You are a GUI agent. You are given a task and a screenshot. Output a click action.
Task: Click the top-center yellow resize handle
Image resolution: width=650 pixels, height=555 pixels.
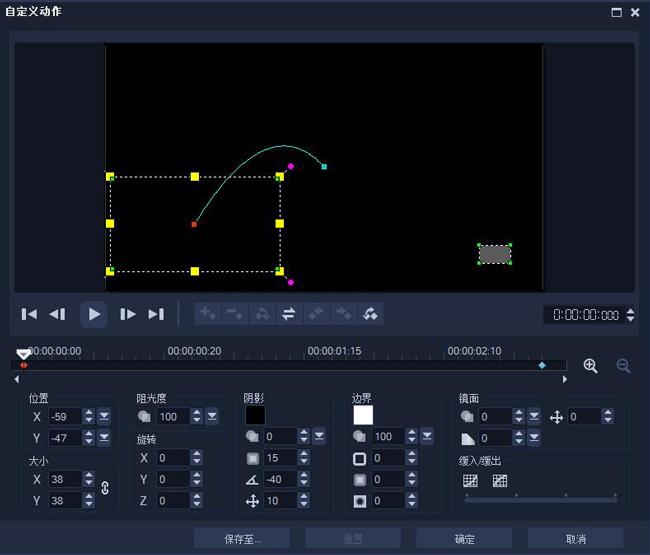(195, 177)
